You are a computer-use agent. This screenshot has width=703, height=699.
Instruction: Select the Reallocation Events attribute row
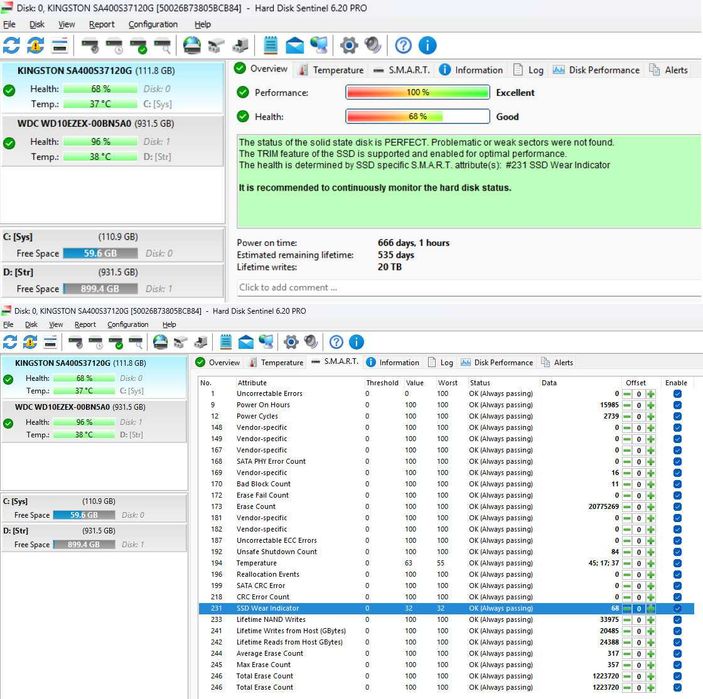point(446,574)
